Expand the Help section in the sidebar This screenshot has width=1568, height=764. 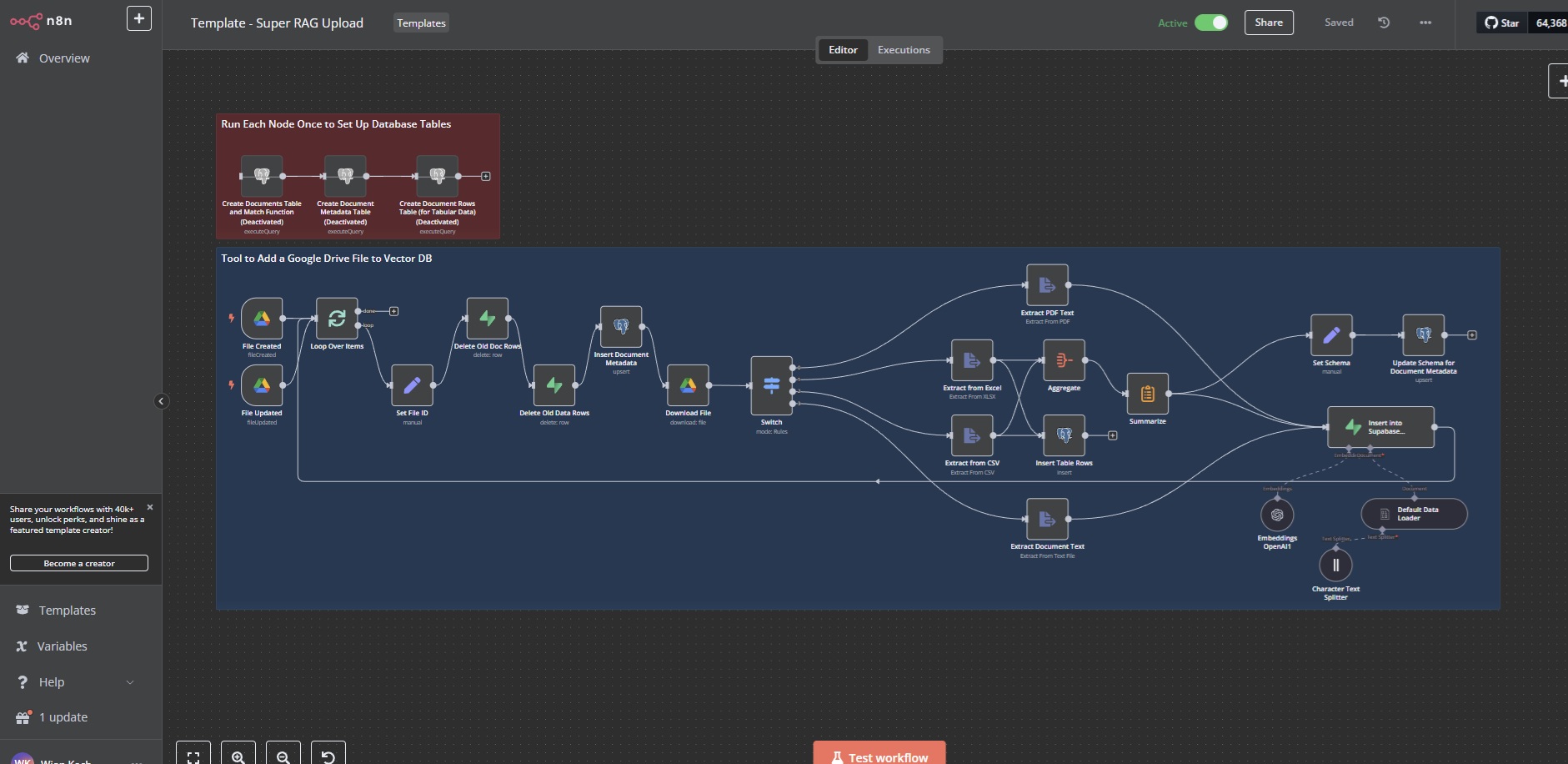point(52,681)
